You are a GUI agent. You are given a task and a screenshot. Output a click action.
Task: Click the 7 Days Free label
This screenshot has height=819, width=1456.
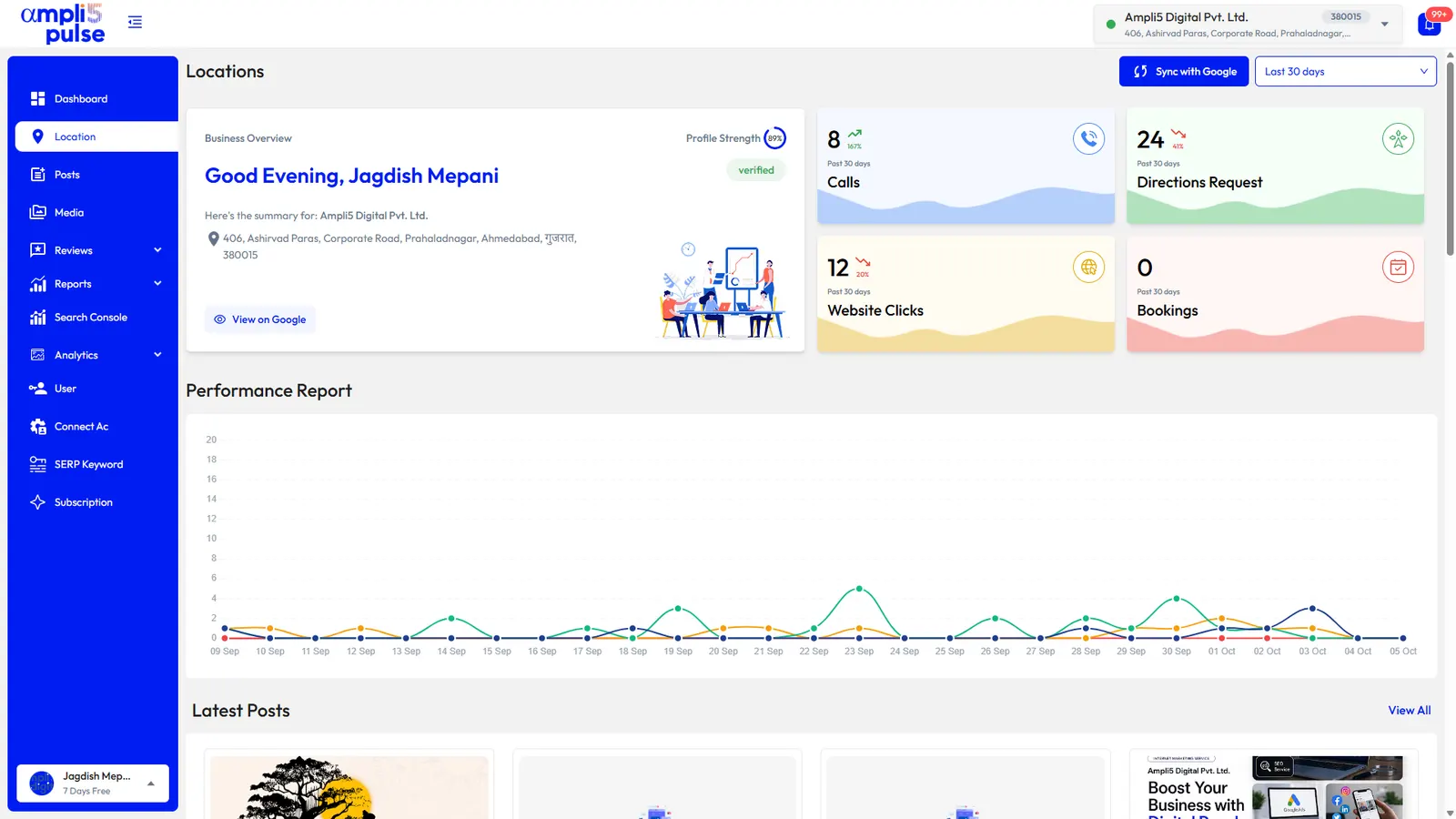pyautogui.click(x=86, y=792)
